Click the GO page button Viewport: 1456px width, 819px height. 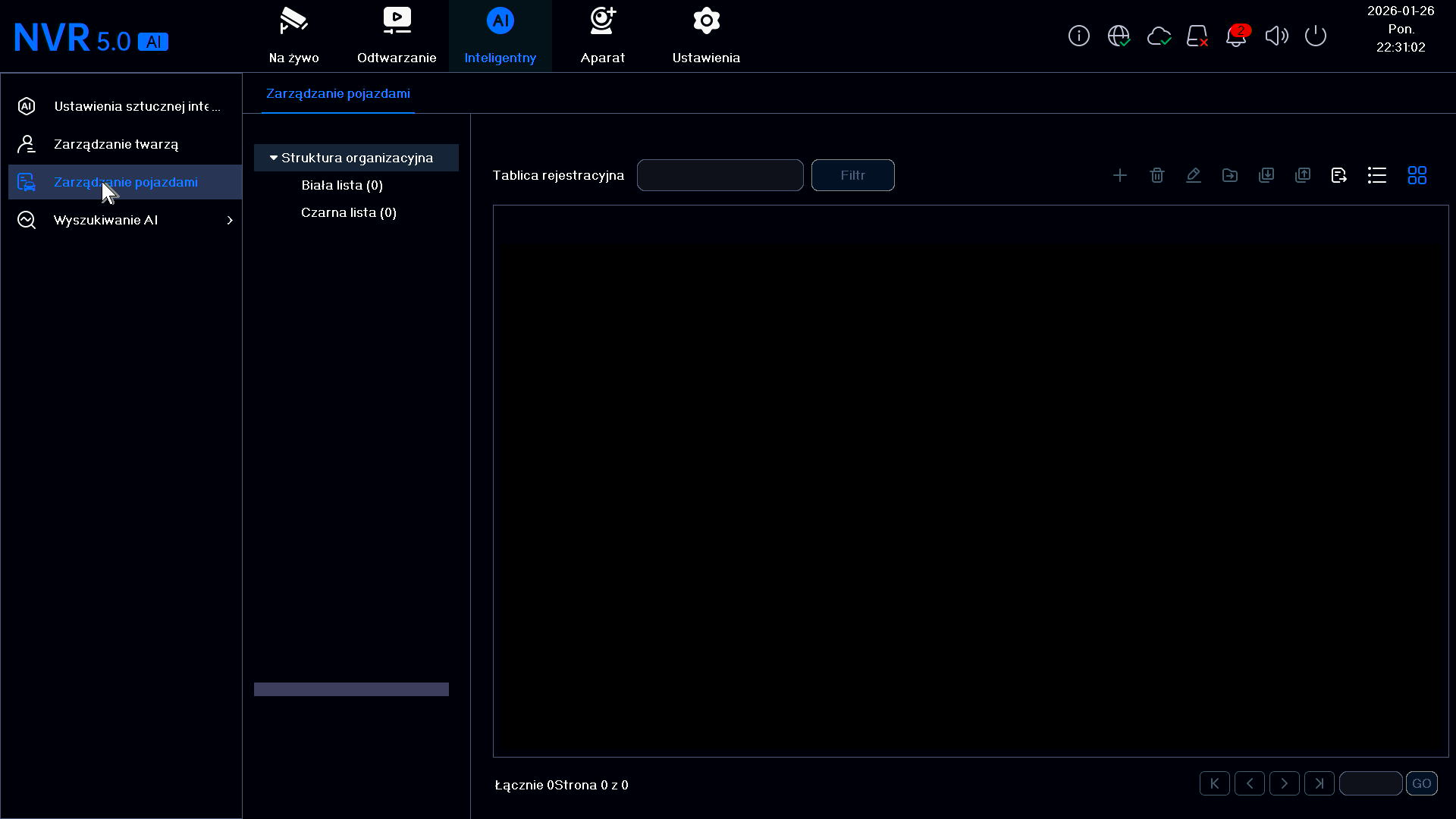coord(1422,783)
